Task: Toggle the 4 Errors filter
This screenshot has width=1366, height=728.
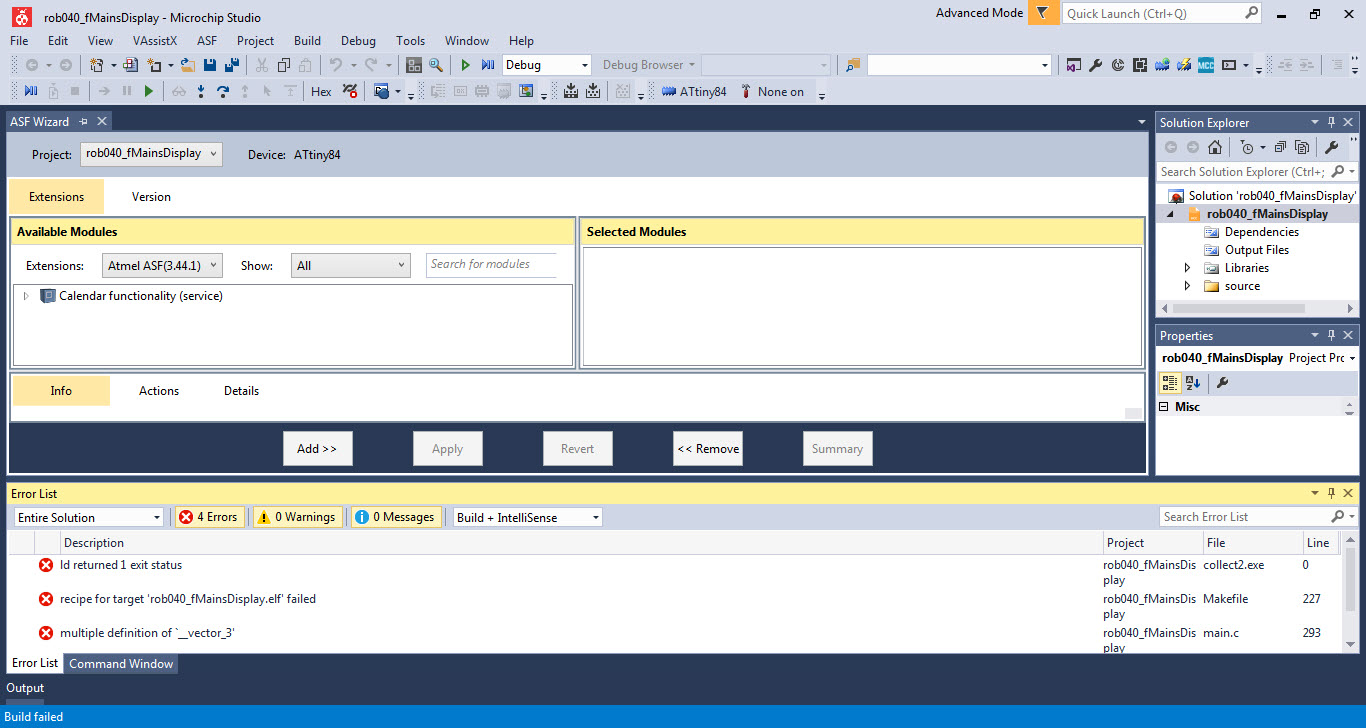Action: [209, 517]
